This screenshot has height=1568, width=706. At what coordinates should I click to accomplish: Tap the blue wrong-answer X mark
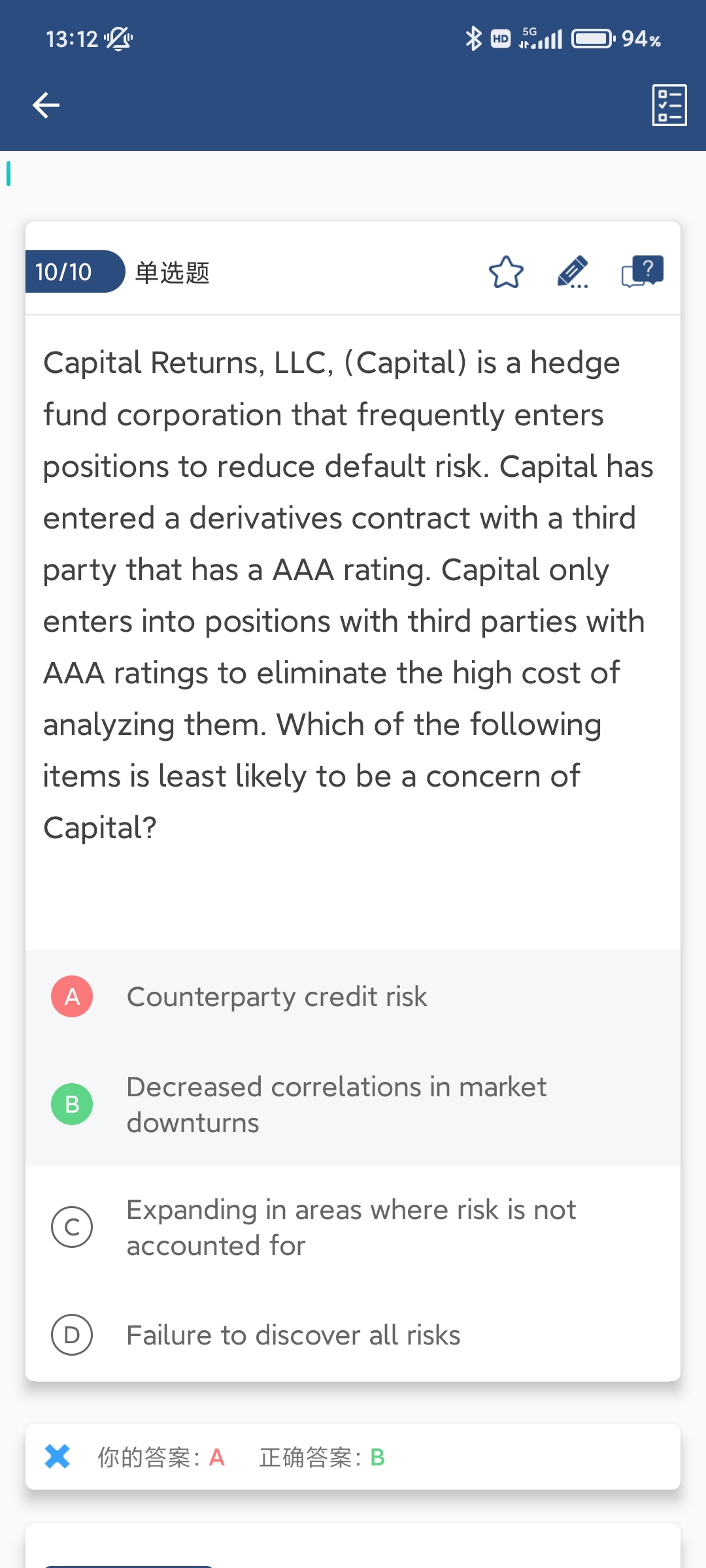(x=58, y=1456)
